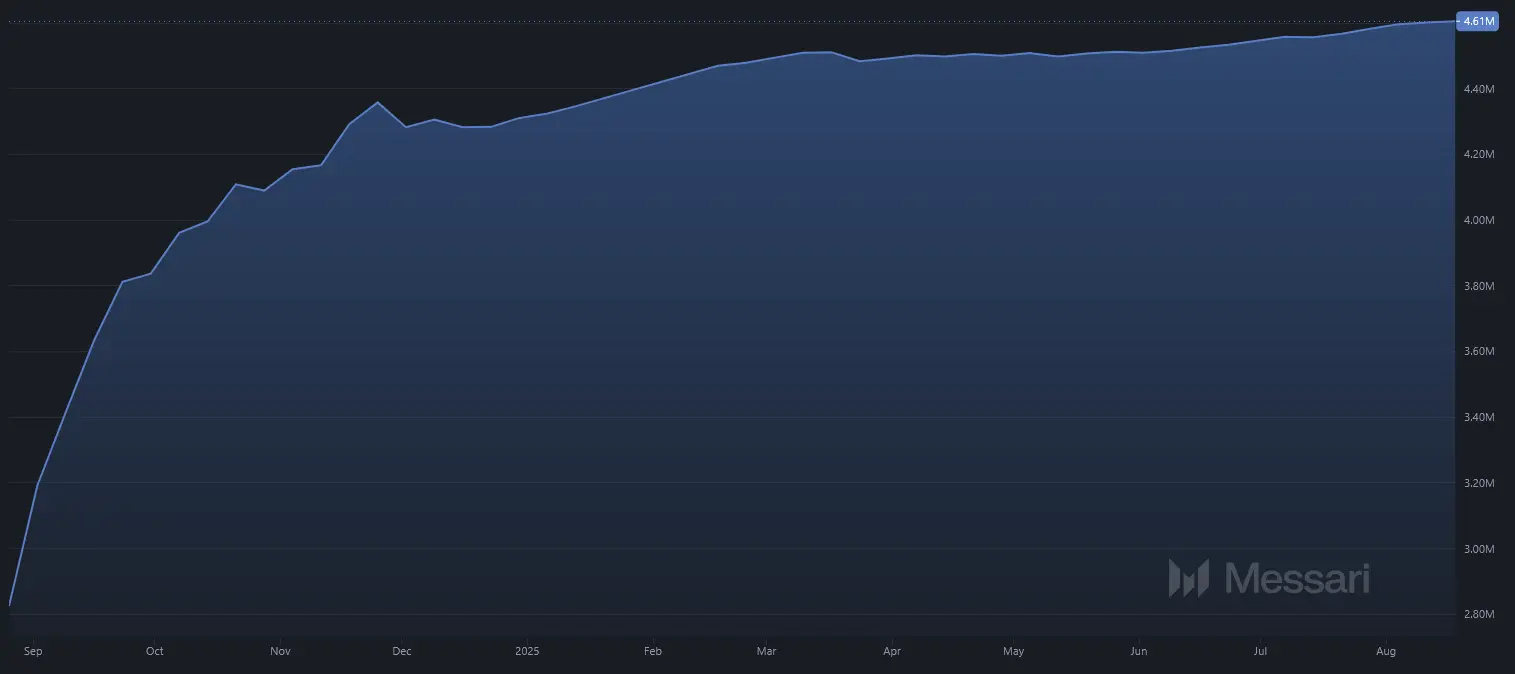
Task: Click the Apr label on the time axis
Action: [x=892, y=651]
